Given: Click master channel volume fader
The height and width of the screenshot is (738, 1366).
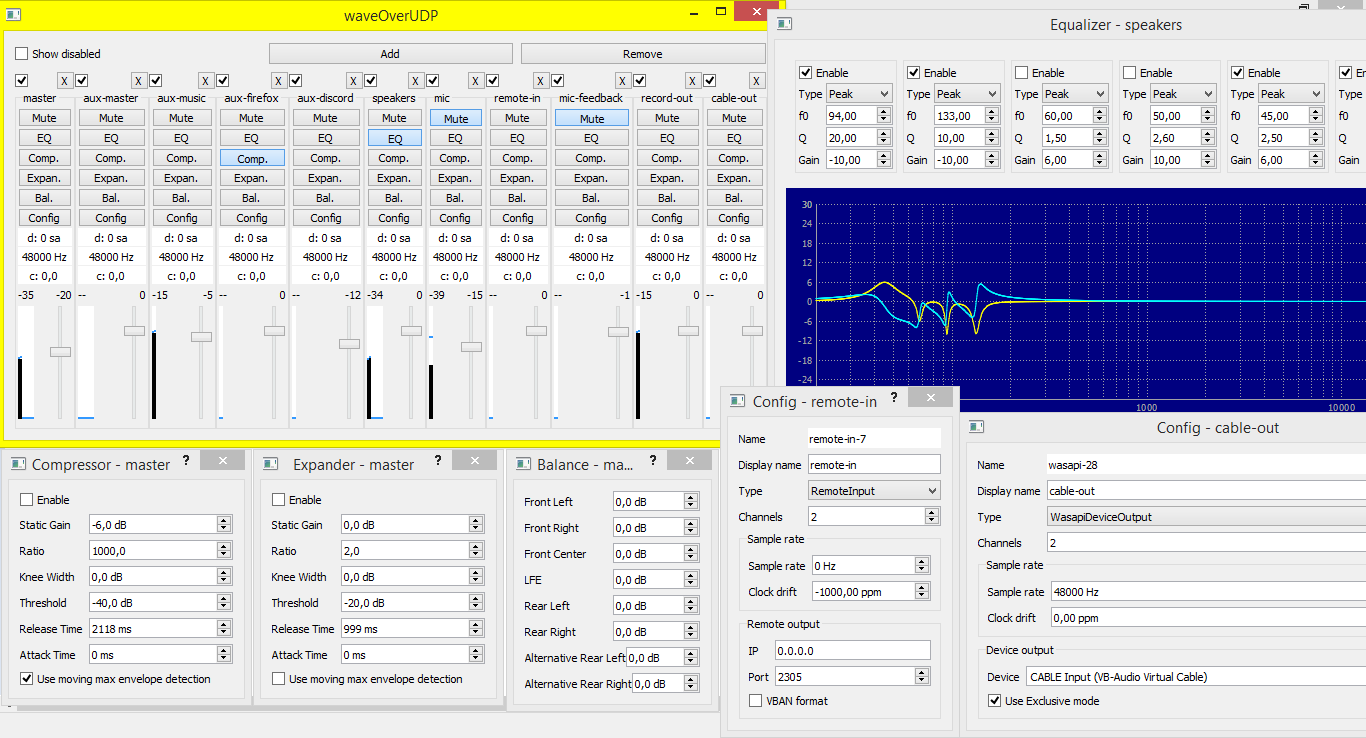Looking at the screenshot, I should tap(61, 351).
